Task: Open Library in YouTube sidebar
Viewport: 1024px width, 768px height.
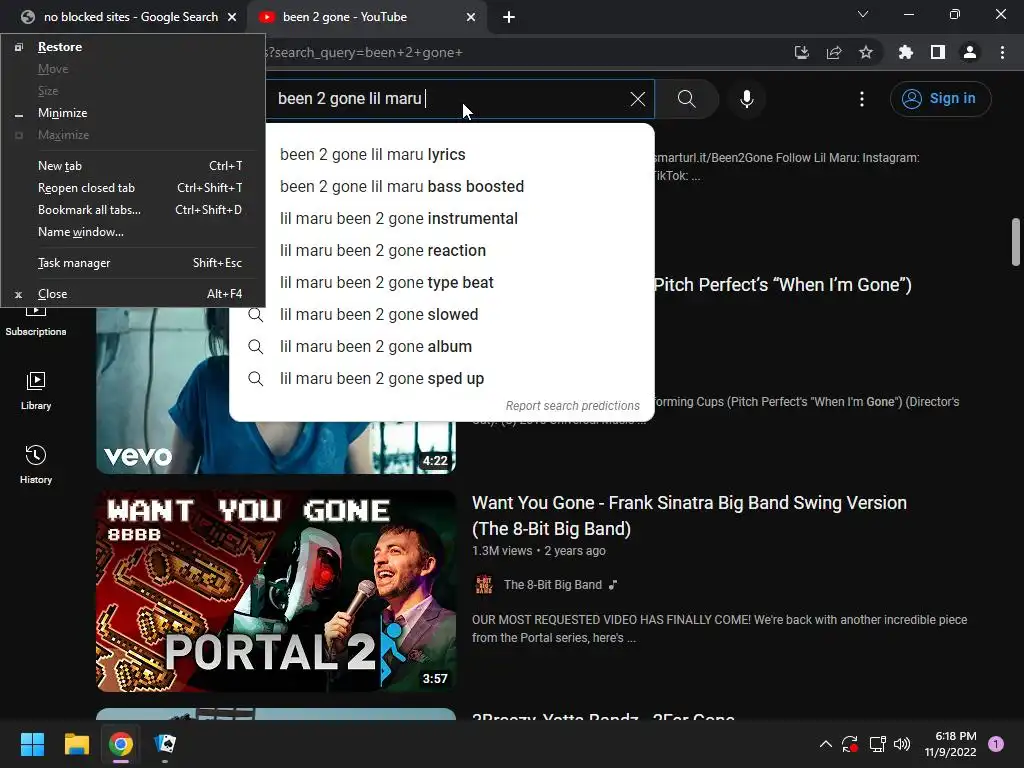Action: [x=36, y=391]
